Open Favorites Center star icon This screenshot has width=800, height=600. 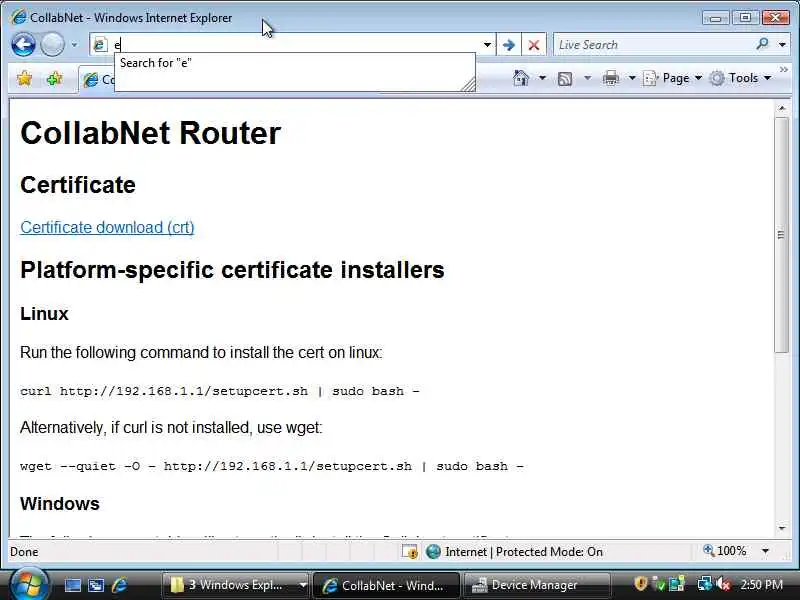pos(24,79)
